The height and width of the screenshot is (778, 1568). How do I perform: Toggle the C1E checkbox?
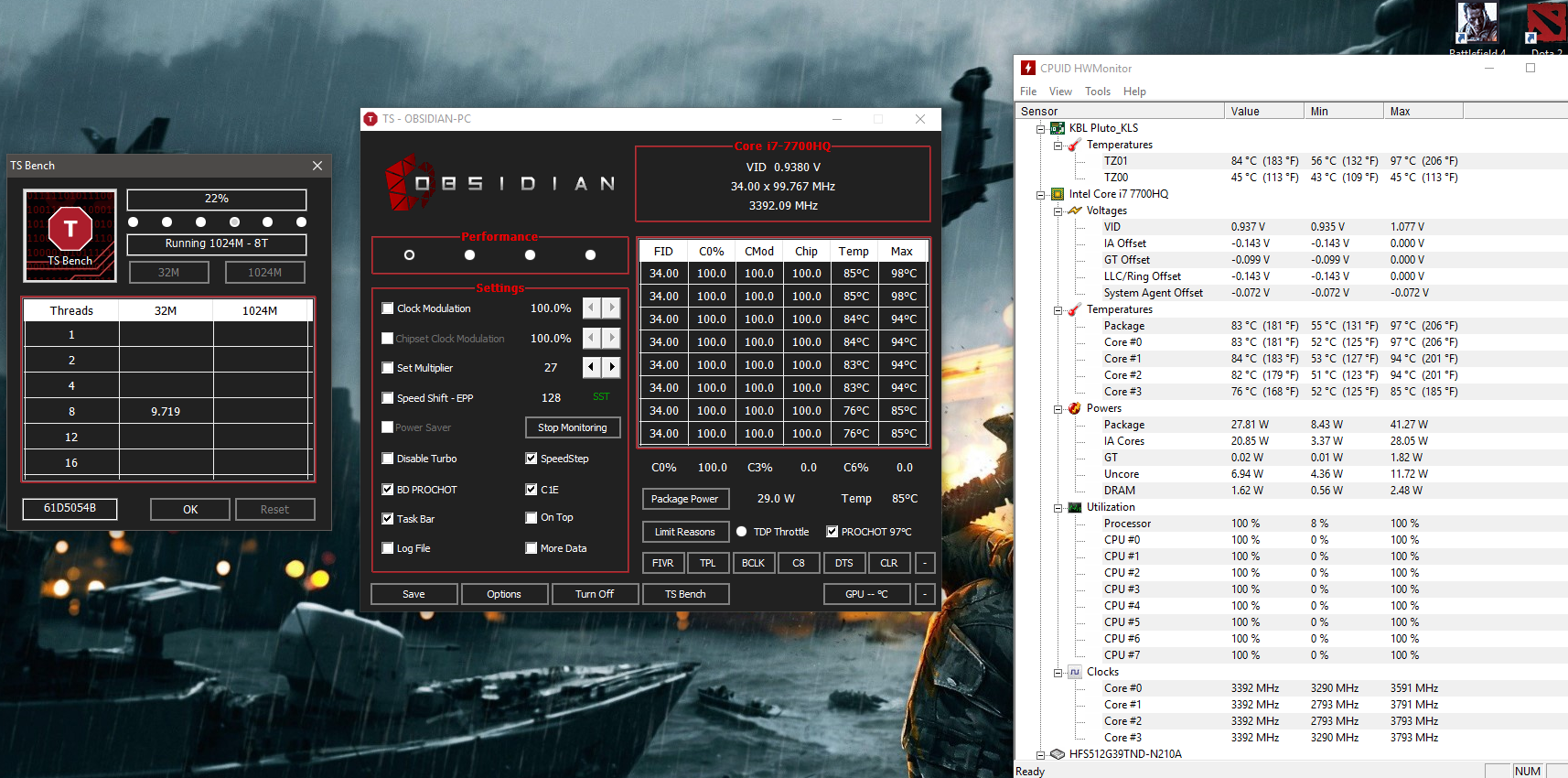point(532,490)
